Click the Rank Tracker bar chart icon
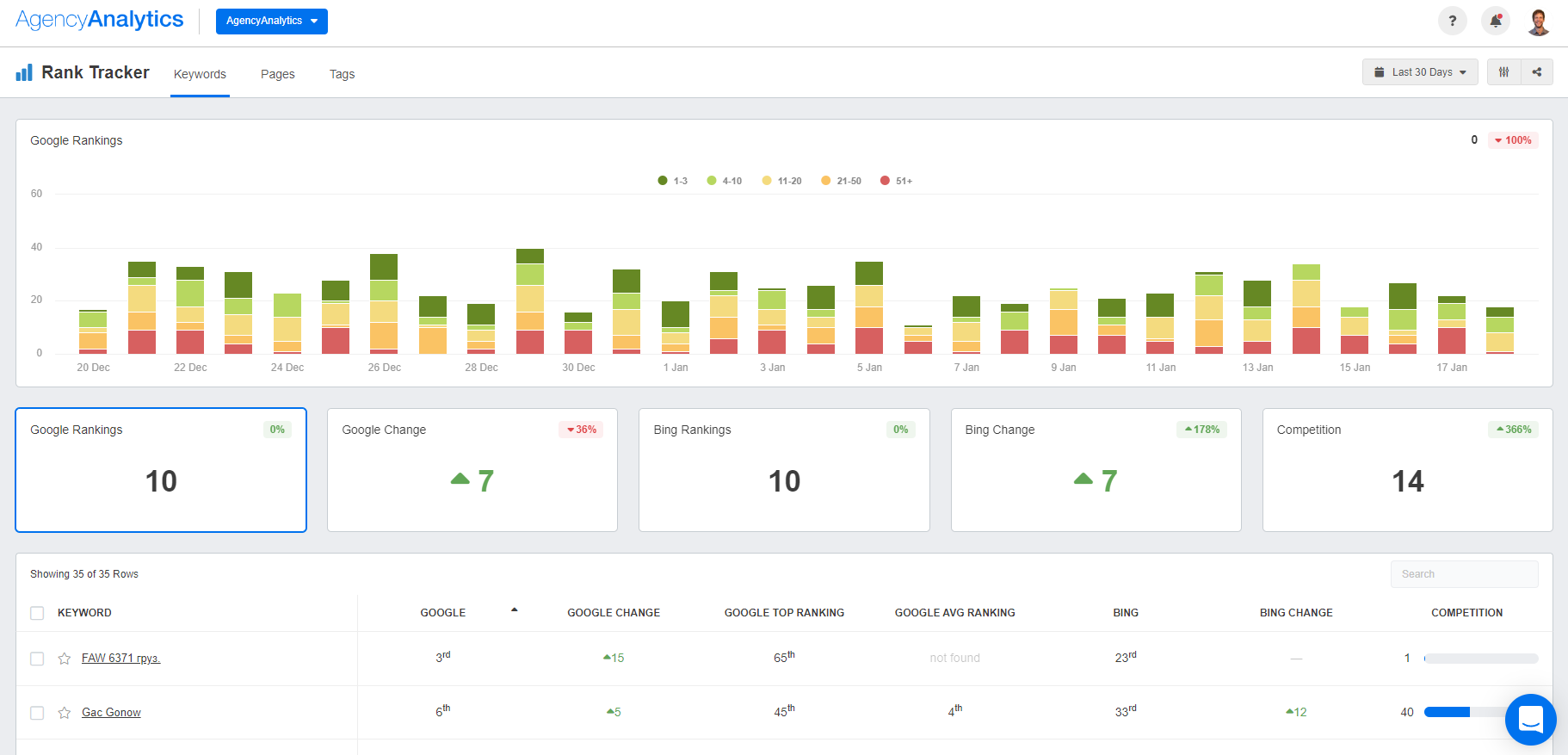Screen dimensions: 1568x755 (24, 72)
